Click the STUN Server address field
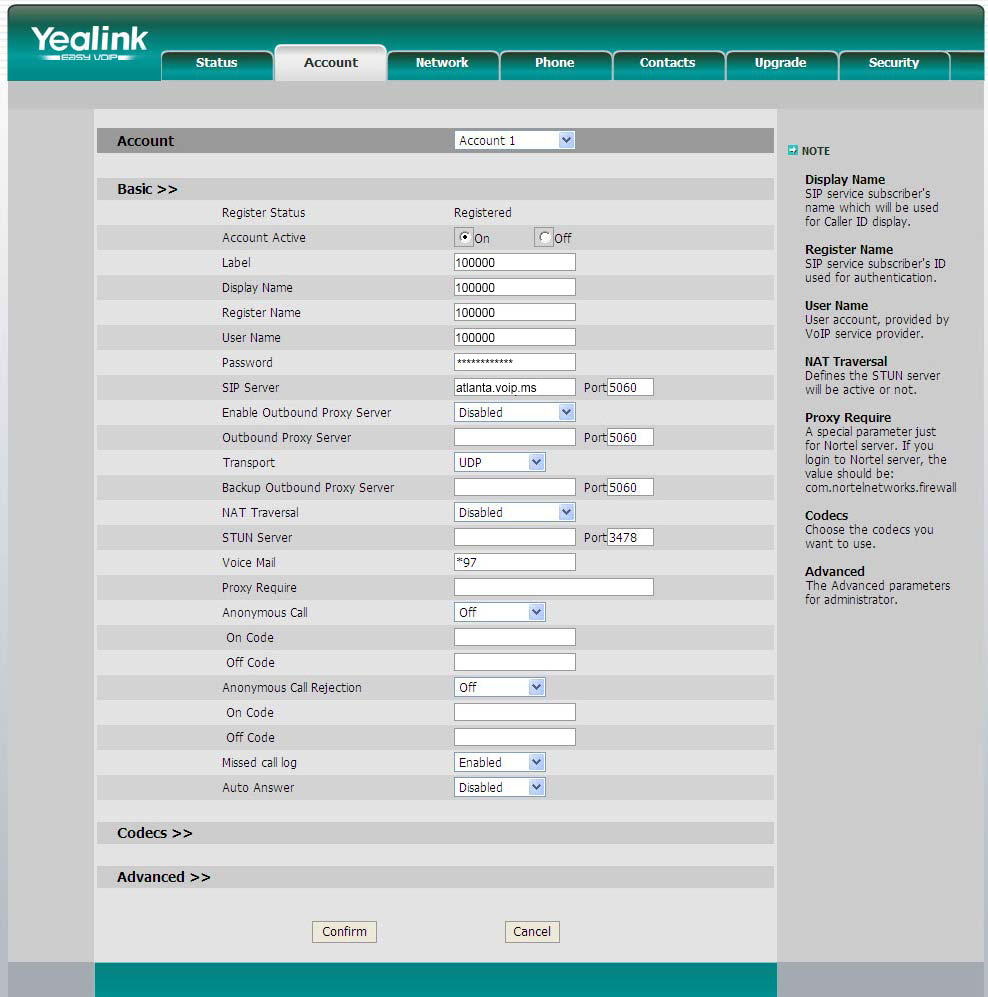This screenshot has height=997, width=988. click(x=514, y=537)
